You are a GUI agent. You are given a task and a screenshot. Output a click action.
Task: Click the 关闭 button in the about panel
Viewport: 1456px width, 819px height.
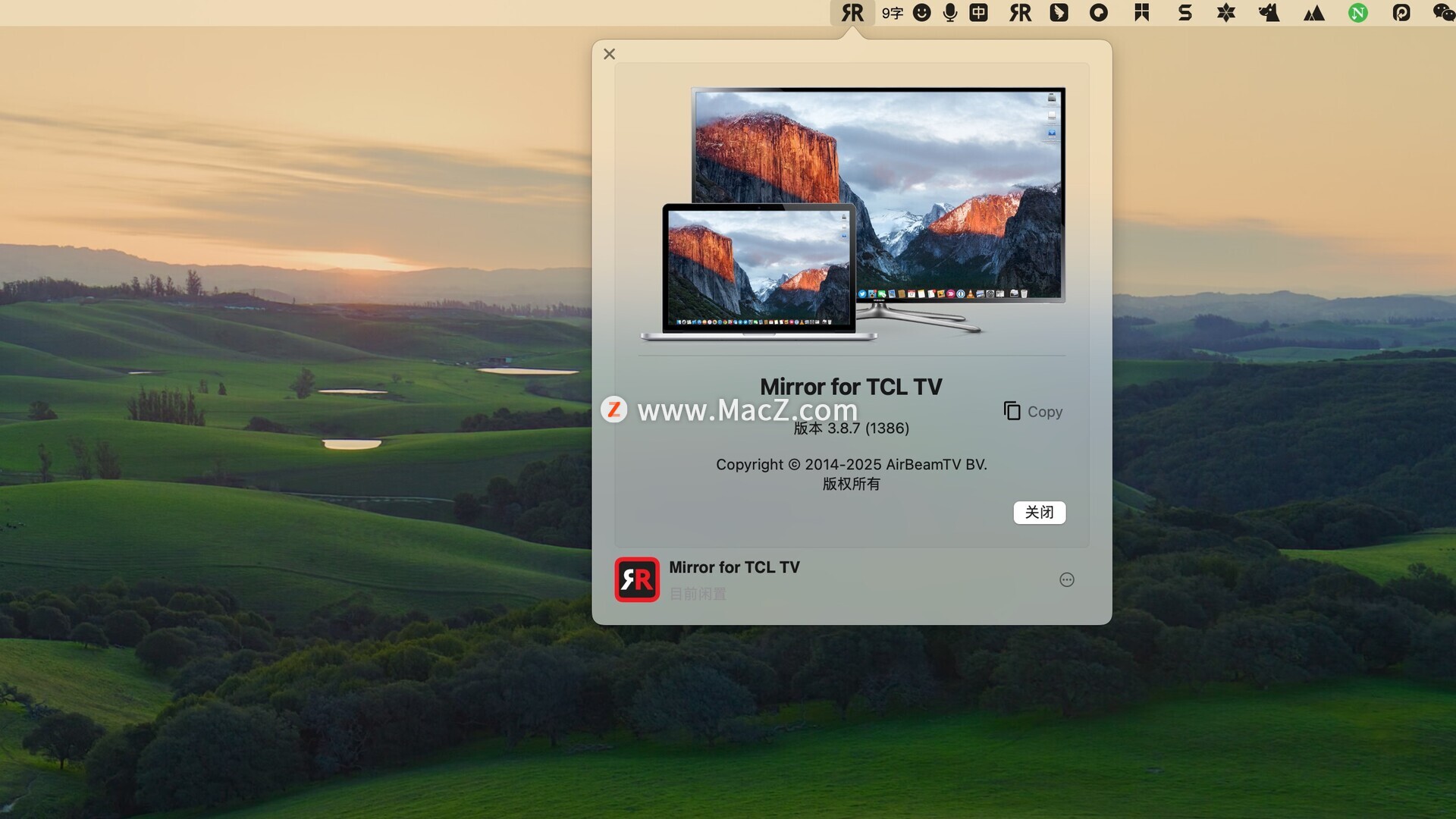point(1040,513)
